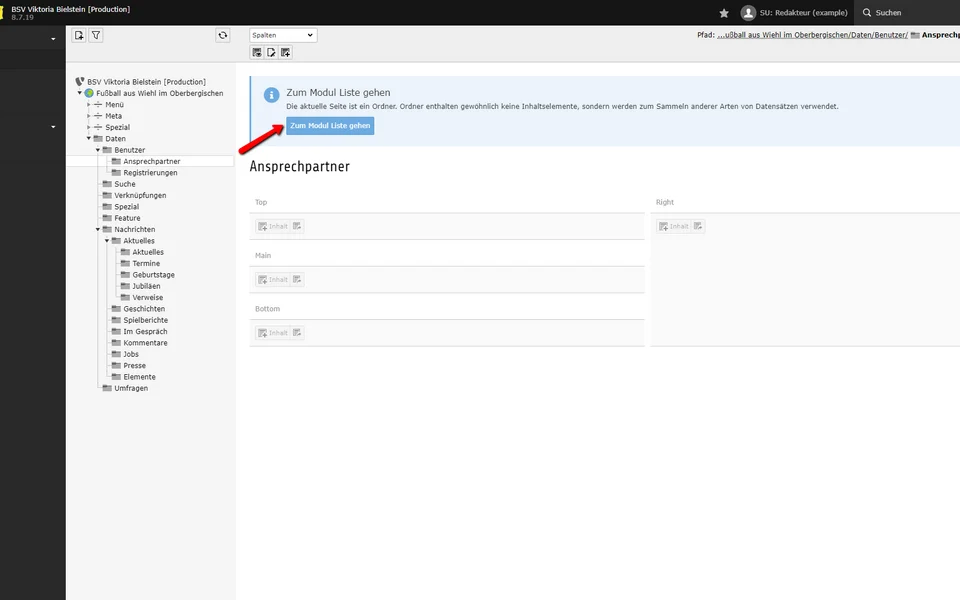Screen dimensions: 960x600
Task: Refresh the page tree
Action: pos(223,35)
